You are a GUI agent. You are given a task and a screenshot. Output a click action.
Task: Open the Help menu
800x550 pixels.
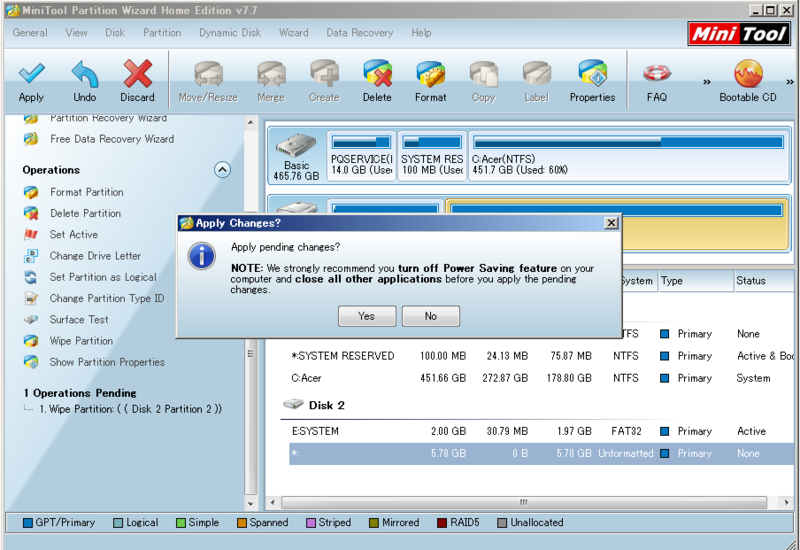pos(421,33)
